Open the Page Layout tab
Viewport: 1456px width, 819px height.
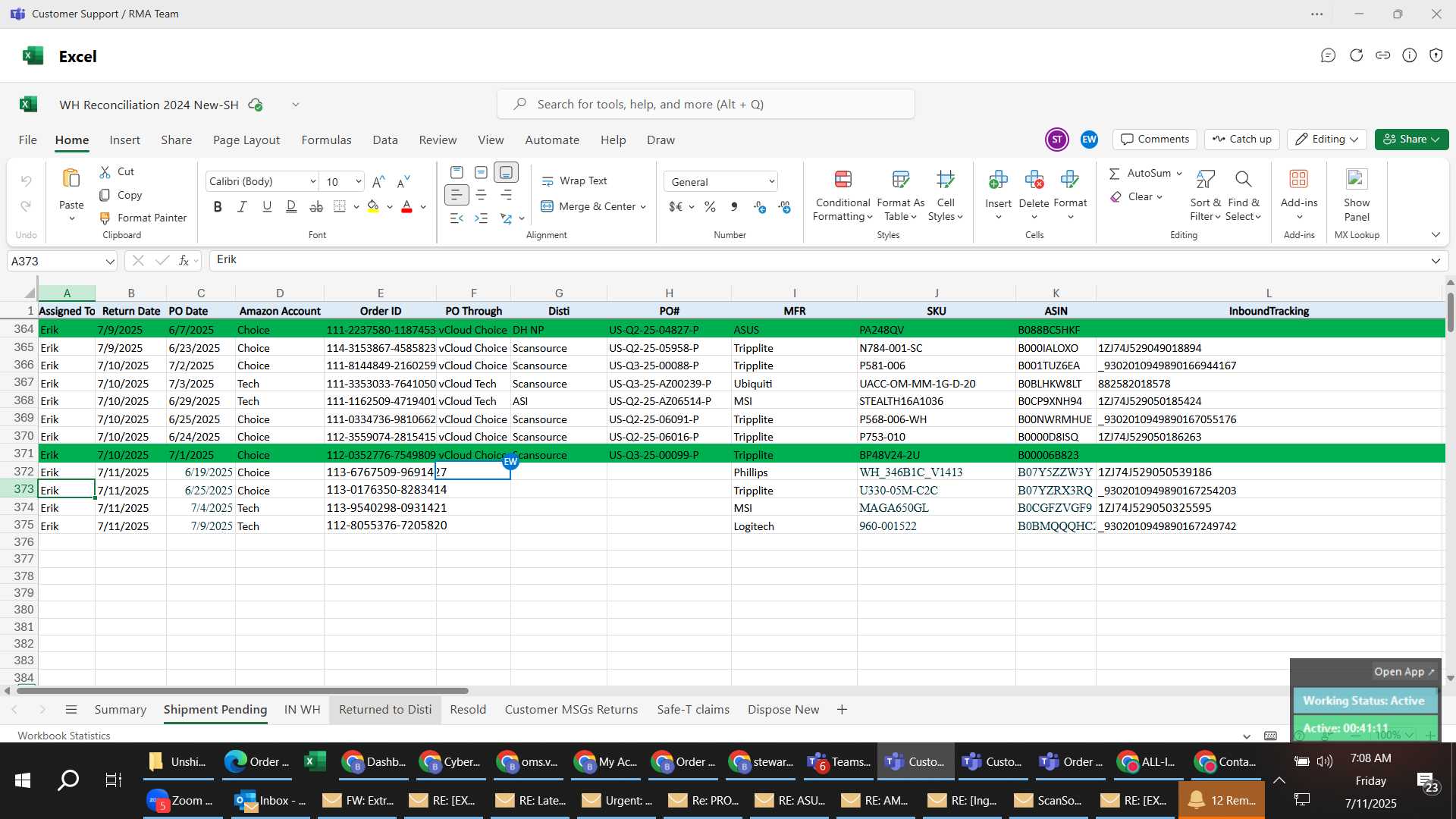pos(246,140)
